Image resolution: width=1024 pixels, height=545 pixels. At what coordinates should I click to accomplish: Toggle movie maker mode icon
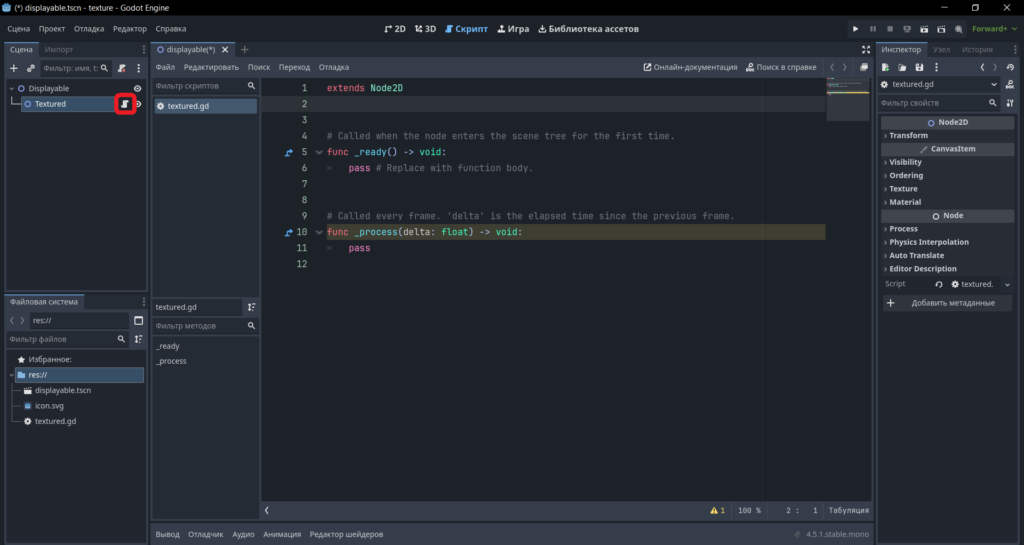coord(958,29)
